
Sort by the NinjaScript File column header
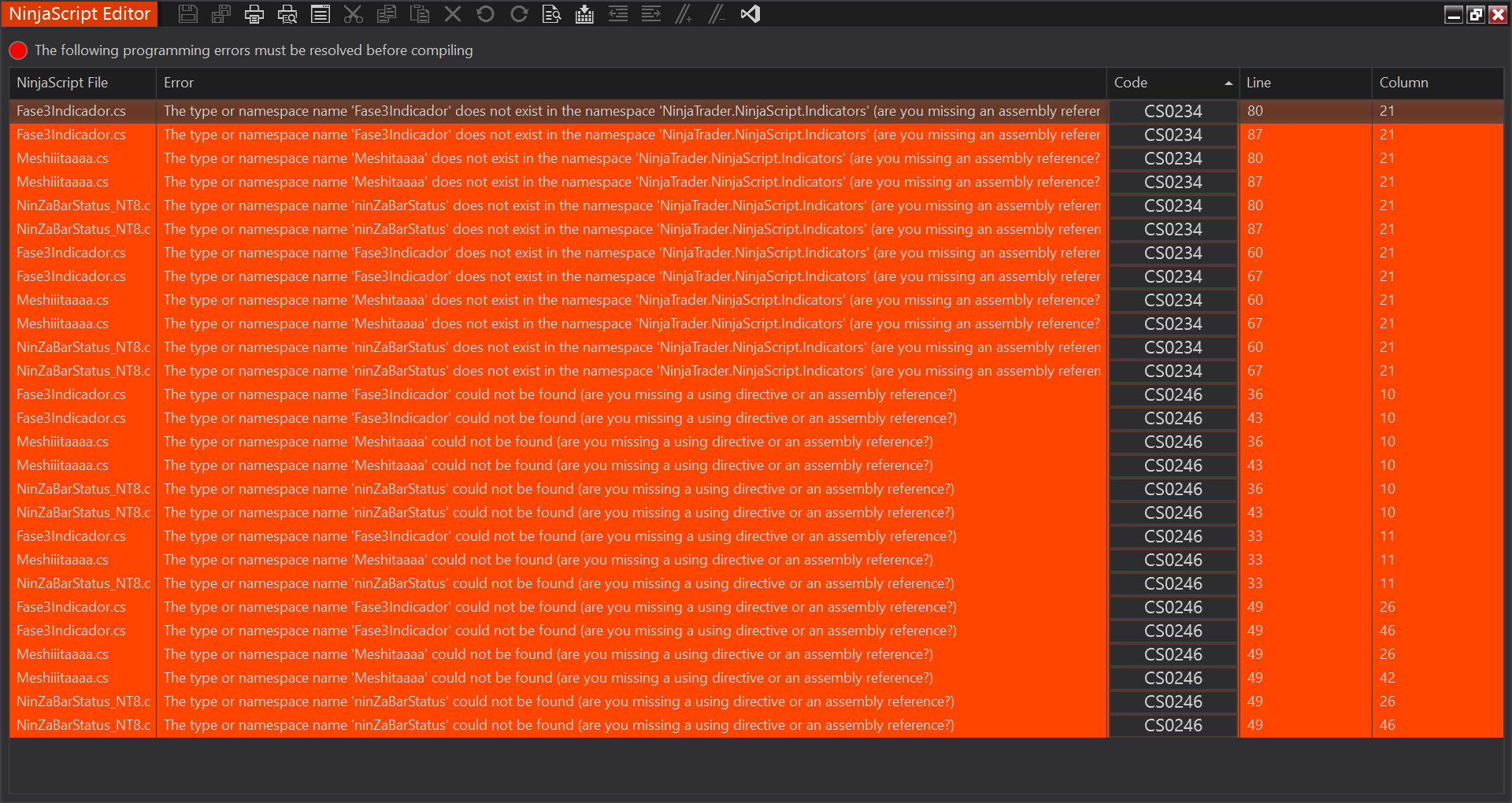tap(83, 83)
